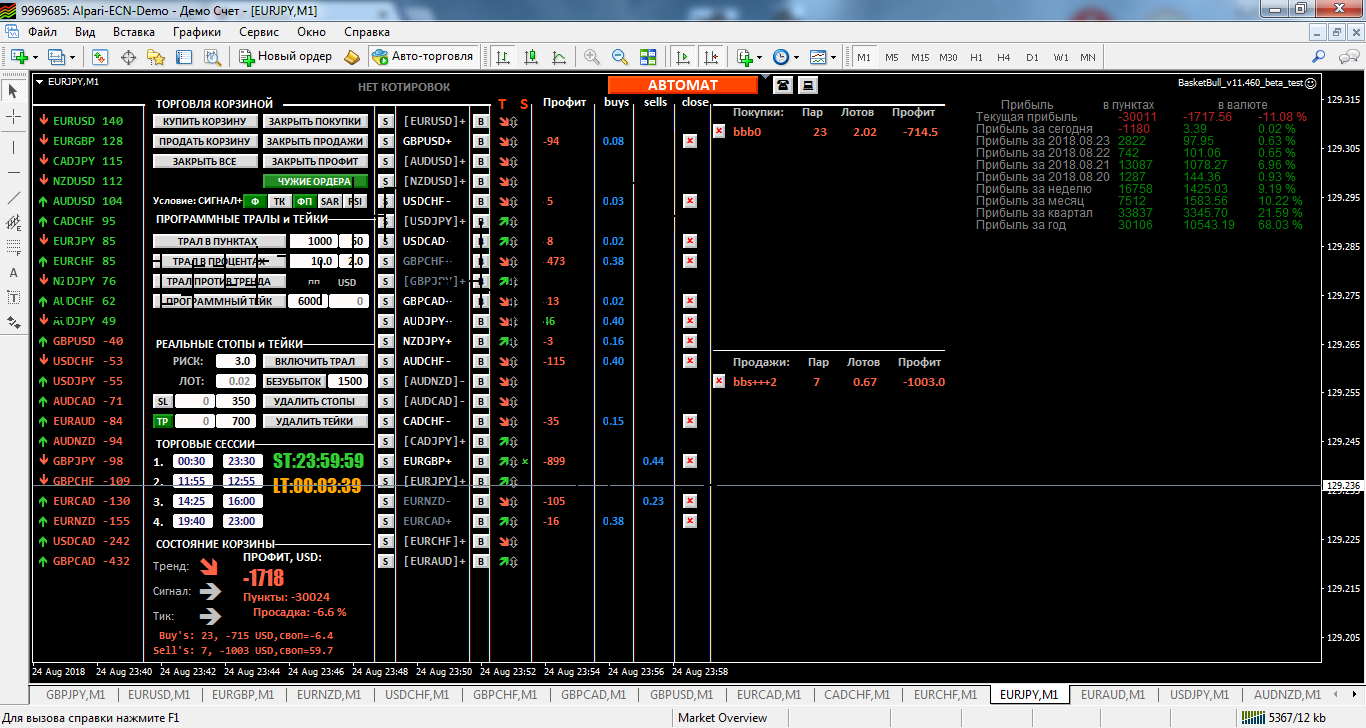This screenshot has height=728, width=1366.
Task: Select the crosshair tool in left sidebar
Action: coord(13,118)
